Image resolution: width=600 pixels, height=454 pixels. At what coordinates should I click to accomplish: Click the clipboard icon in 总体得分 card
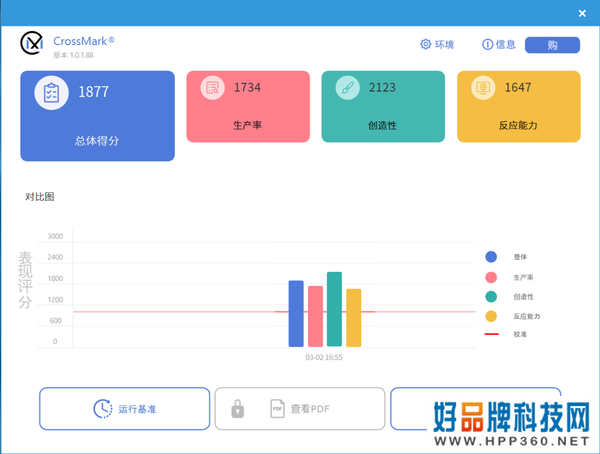(x=51, y=93)
